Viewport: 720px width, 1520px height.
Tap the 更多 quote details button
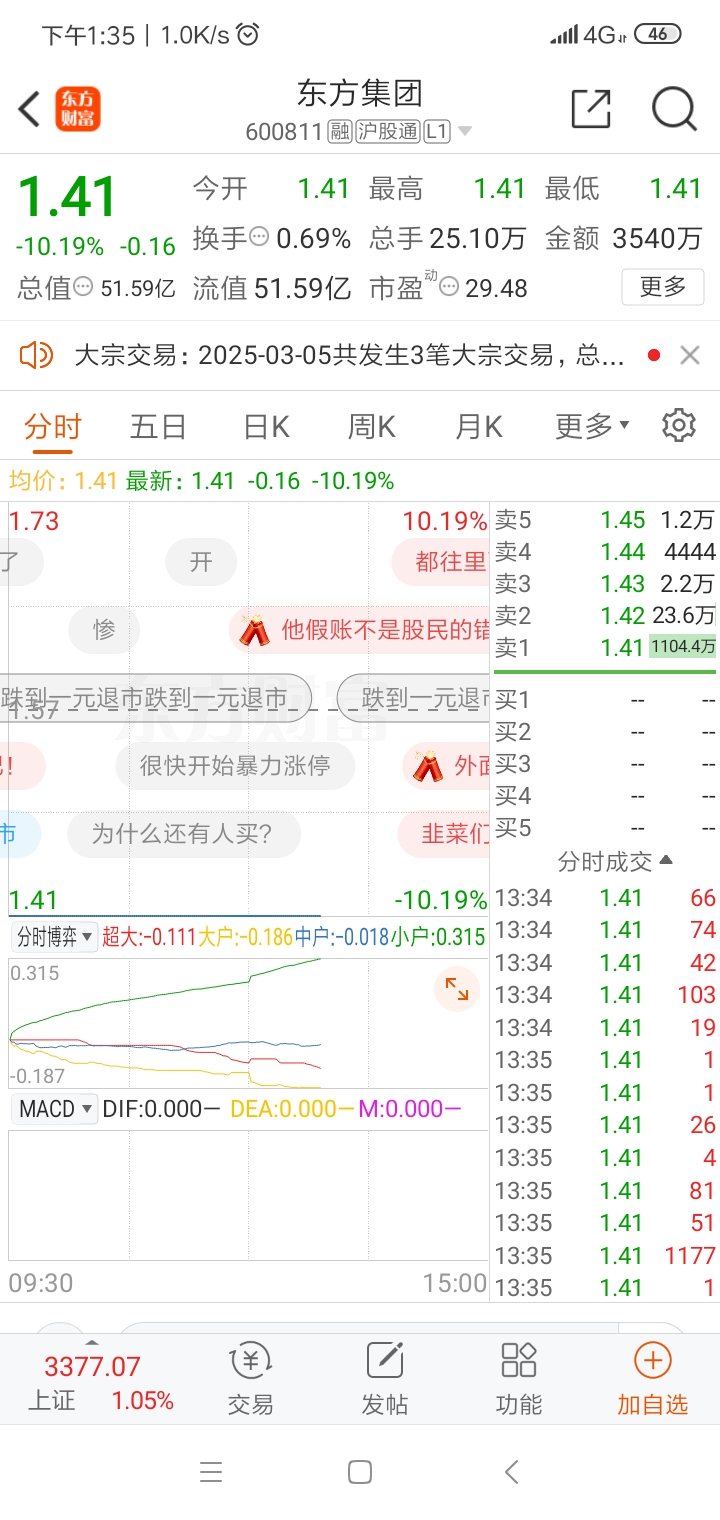pos(662,287)
